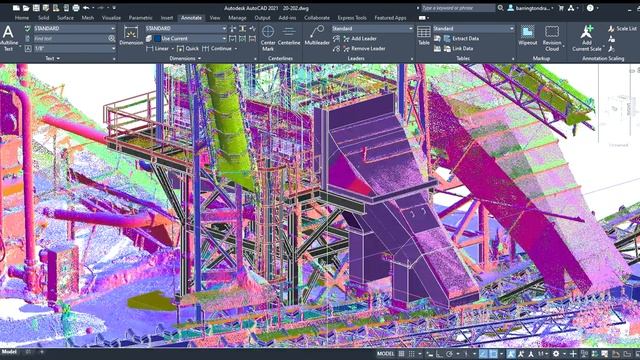Toggle the MODEL space status button
The image size is (640, 360).
pyautogui.click(x=386, y=354)
